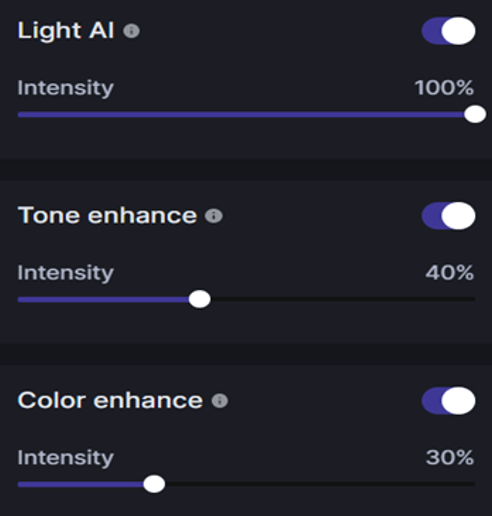Select the Tone enhance heading text
Viewport: 492px width, 516px height.
[107, 215]
